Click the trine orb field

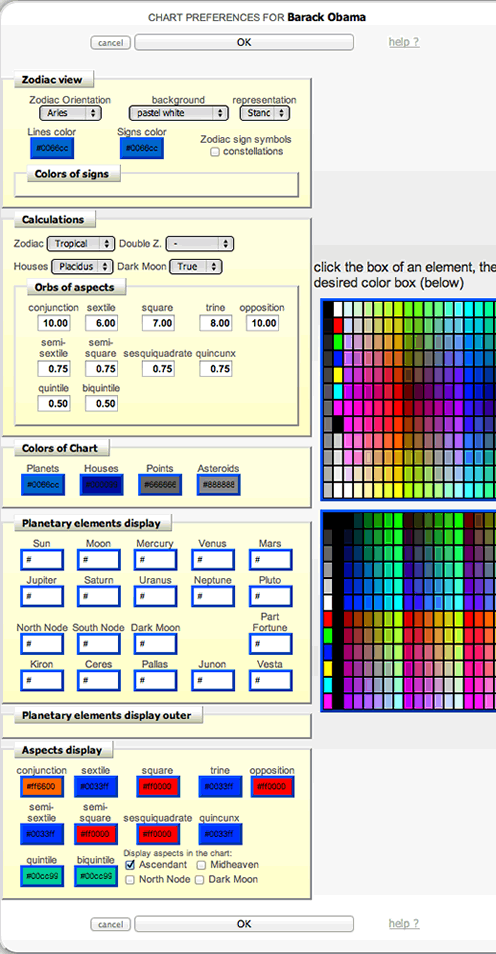(x=215, y=322)
